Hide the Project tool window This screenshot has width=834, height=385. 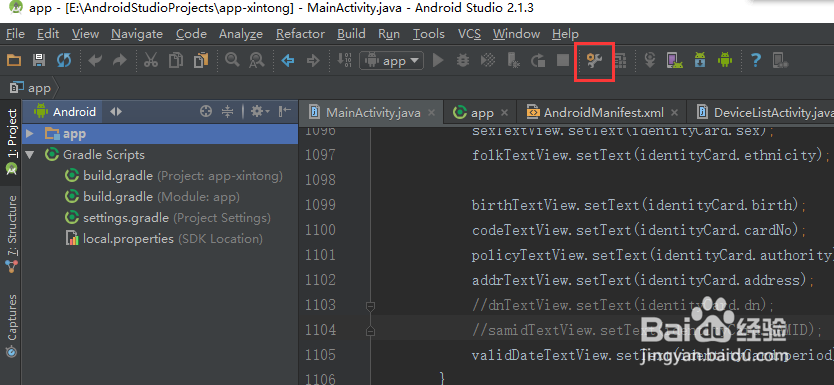285,111
